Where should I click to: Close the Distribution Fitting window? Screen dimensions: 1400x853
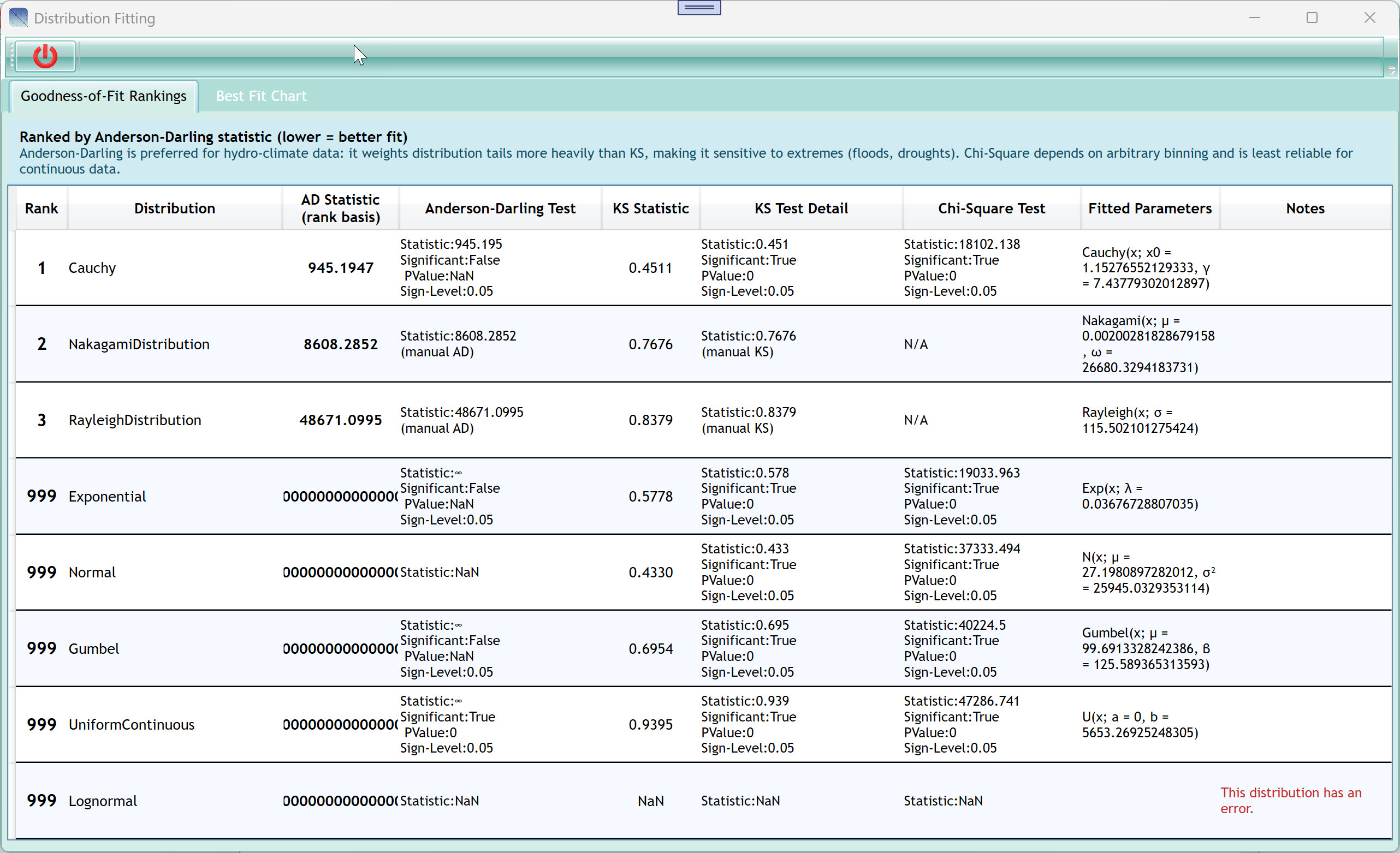[x=1370, y=18]
